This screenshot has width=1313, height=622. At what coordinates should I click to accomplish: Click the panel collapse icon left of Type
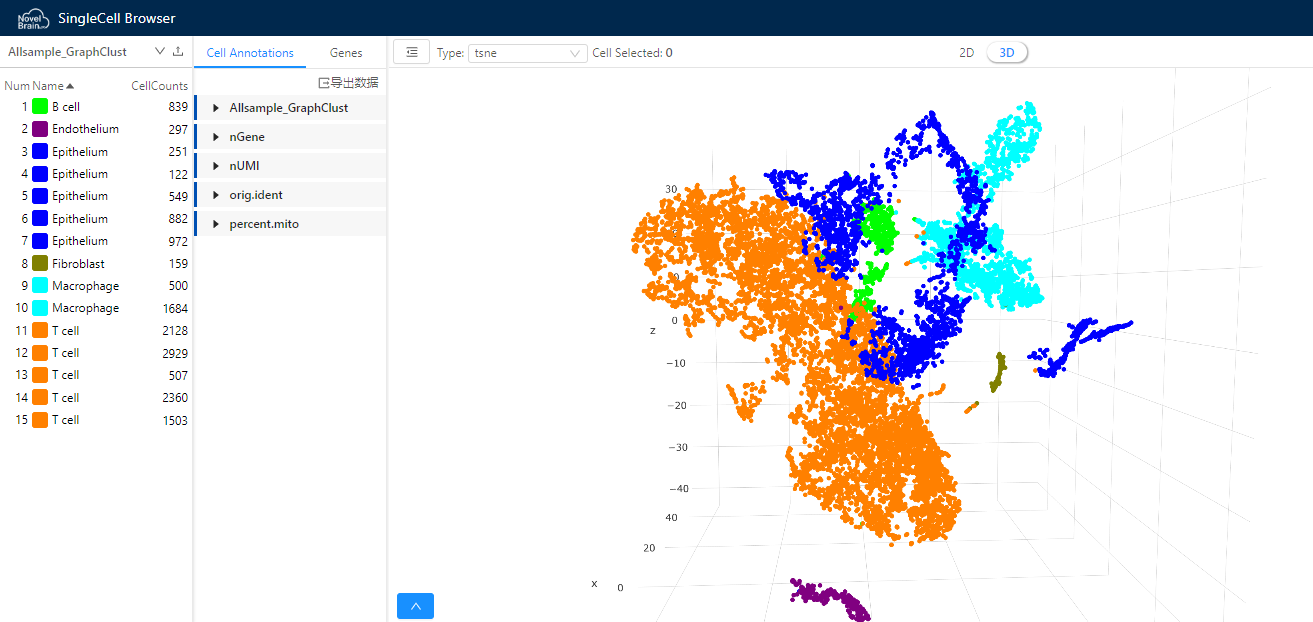(411, 52)
